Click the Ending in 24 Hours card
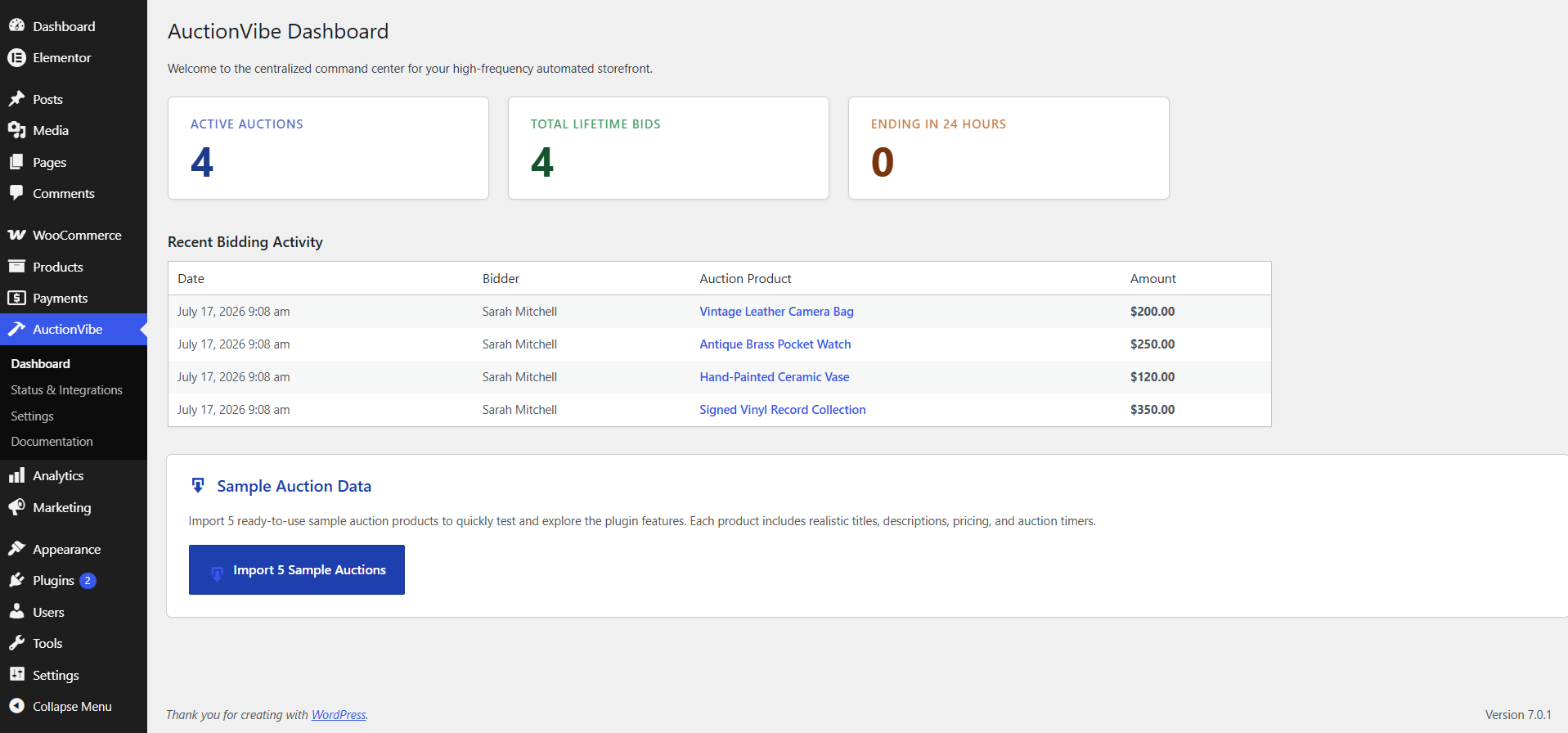Screen dimensions: 1568x733 click(x=1009, y=148)
